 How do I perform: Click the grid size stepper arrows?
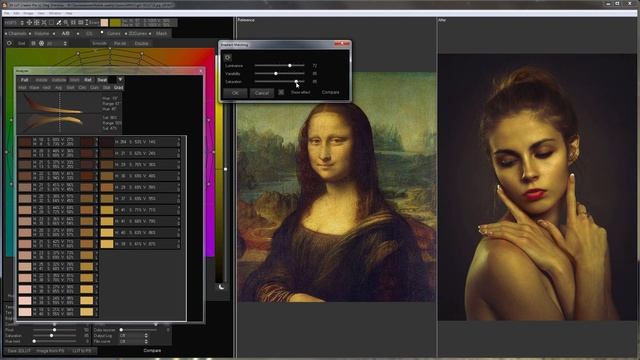65,43
